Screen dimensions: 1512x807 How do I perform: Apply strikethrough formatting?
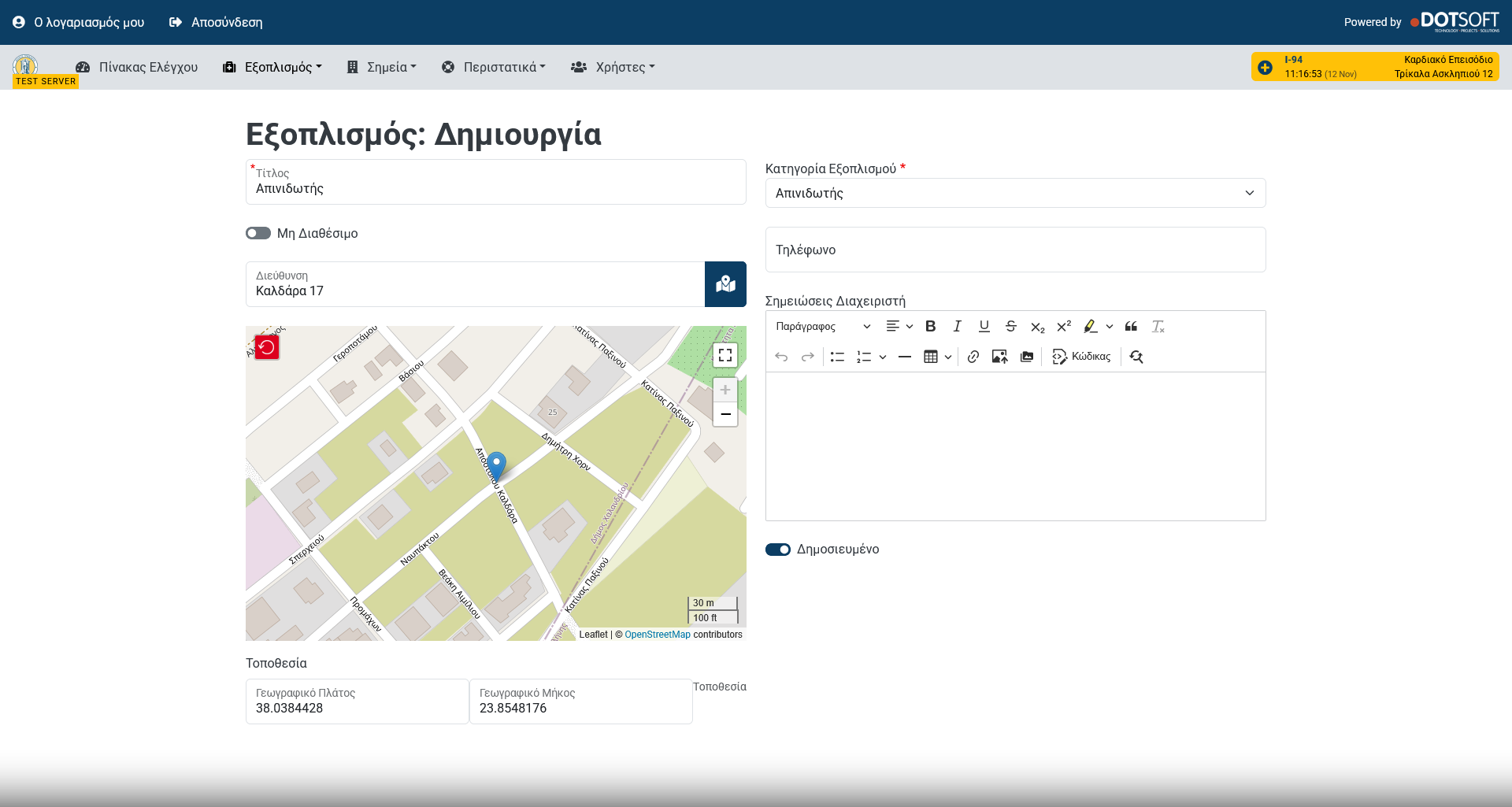pos(1011,326)
